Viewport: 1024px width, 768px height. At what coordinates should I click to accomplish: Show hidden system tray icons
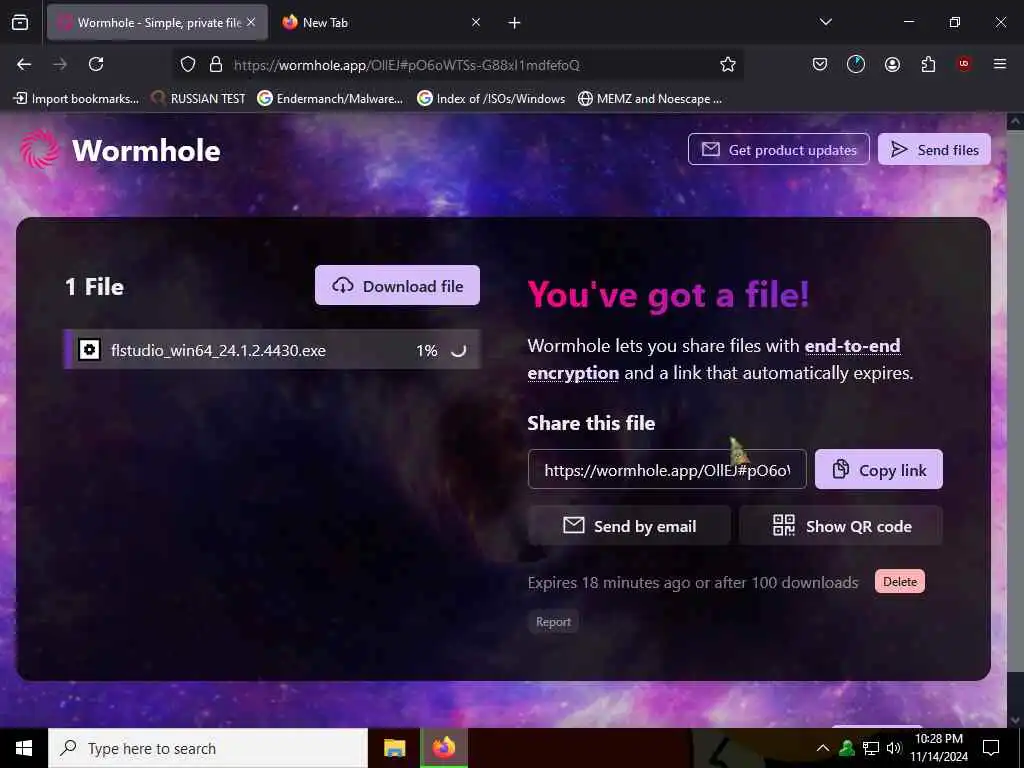(823, 748)
